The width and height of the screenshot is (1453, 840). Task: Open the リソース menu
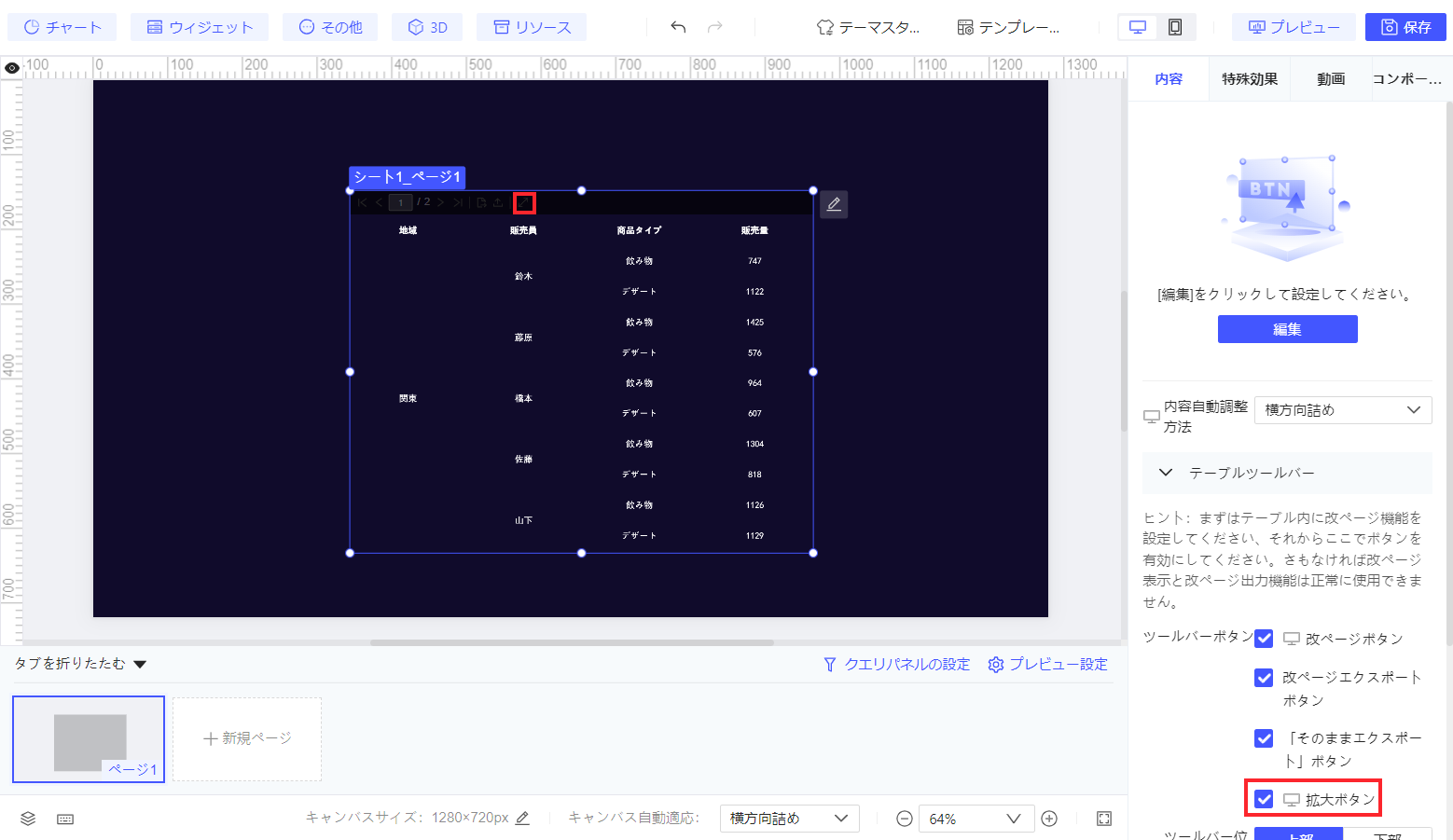[532, 27]
